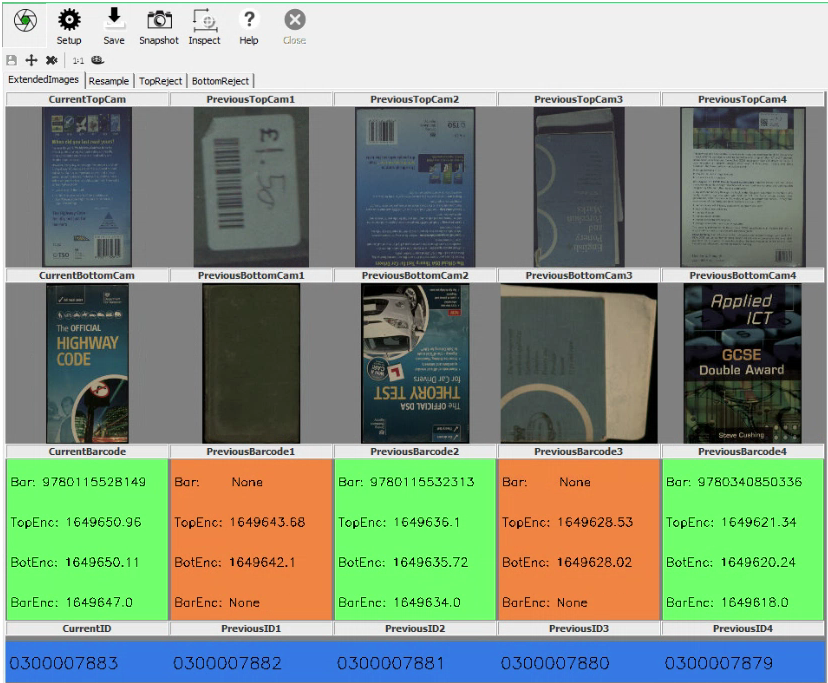Viewport: 828px width, 683px height.
Task: Click the CurrentBottomCam header
Action: 87,275
